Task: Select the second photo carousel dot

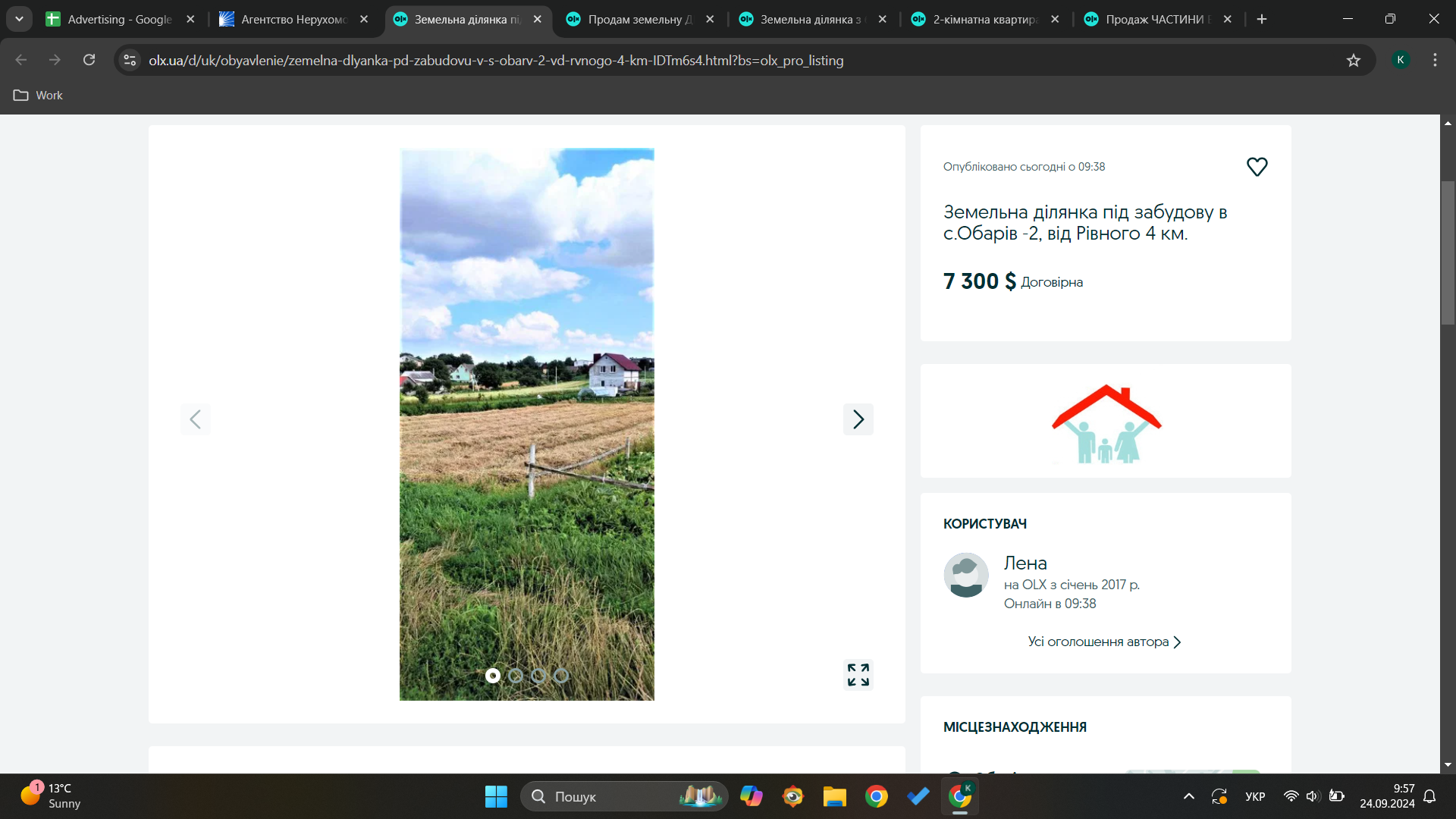Action: [516, 676]
